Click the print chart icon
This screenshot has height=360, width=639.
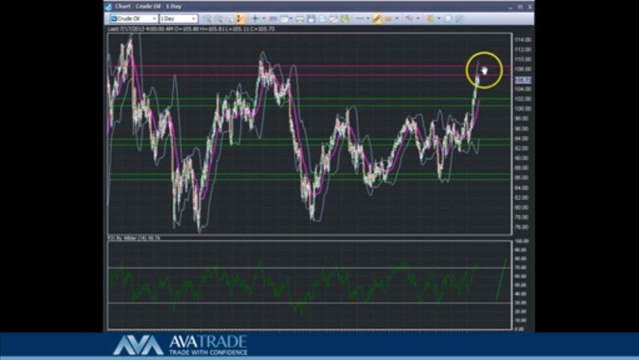click(300, 19)
